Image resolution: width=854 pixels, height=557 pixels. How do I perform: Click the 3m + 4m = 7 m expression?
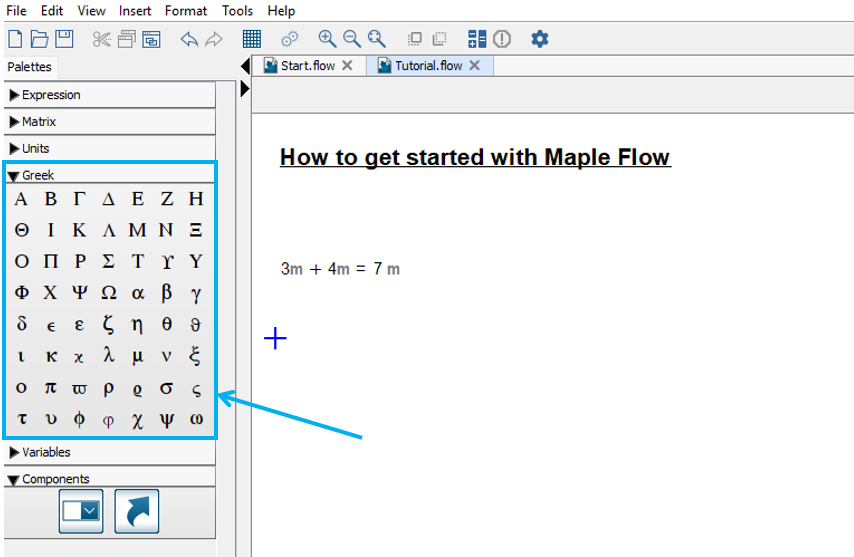(x=340, y=268)
